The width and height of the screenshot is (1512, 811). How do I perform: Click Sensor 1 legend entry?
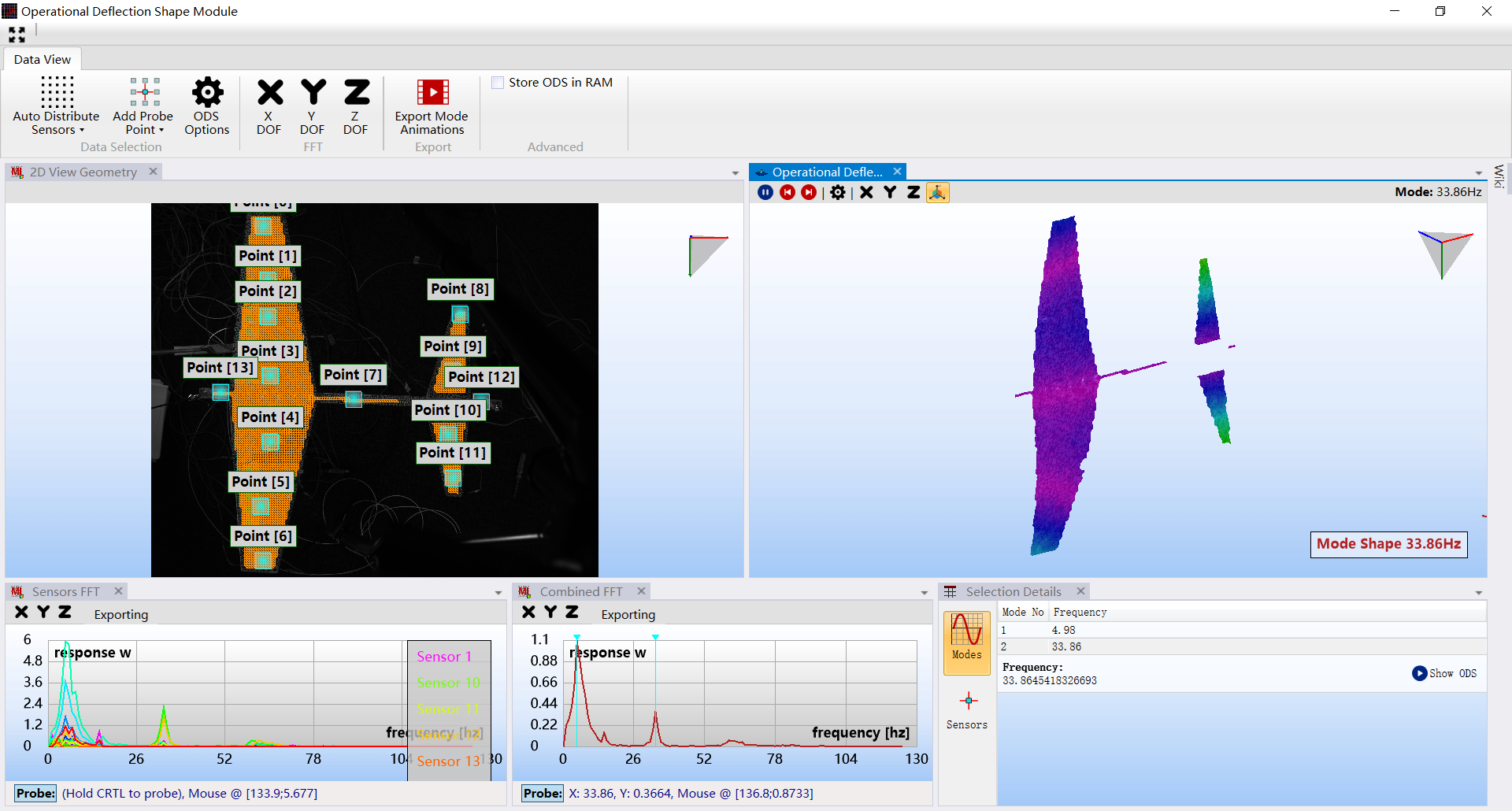pos(444,657)
